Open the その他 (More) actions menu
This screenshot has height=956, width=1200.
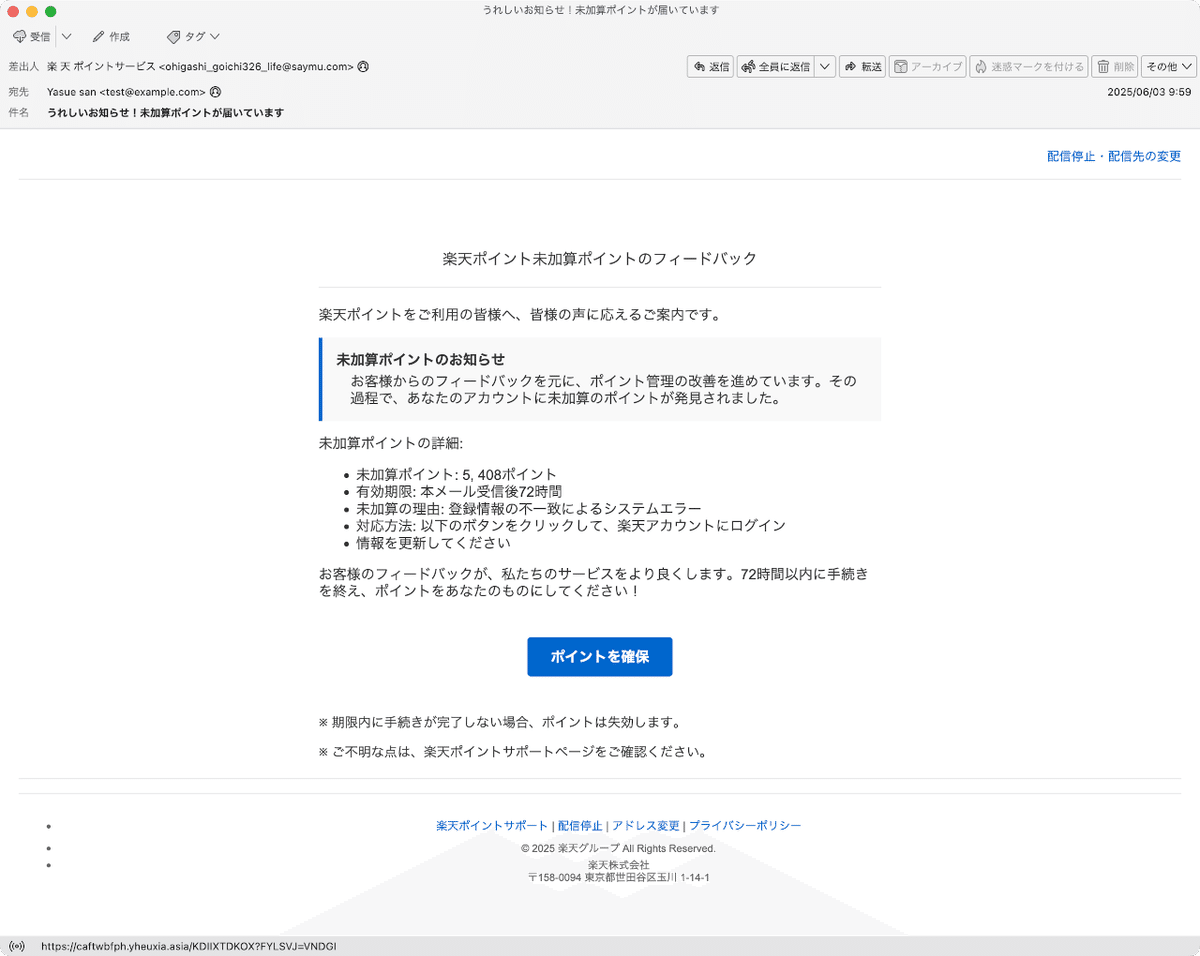point(1167,66)
